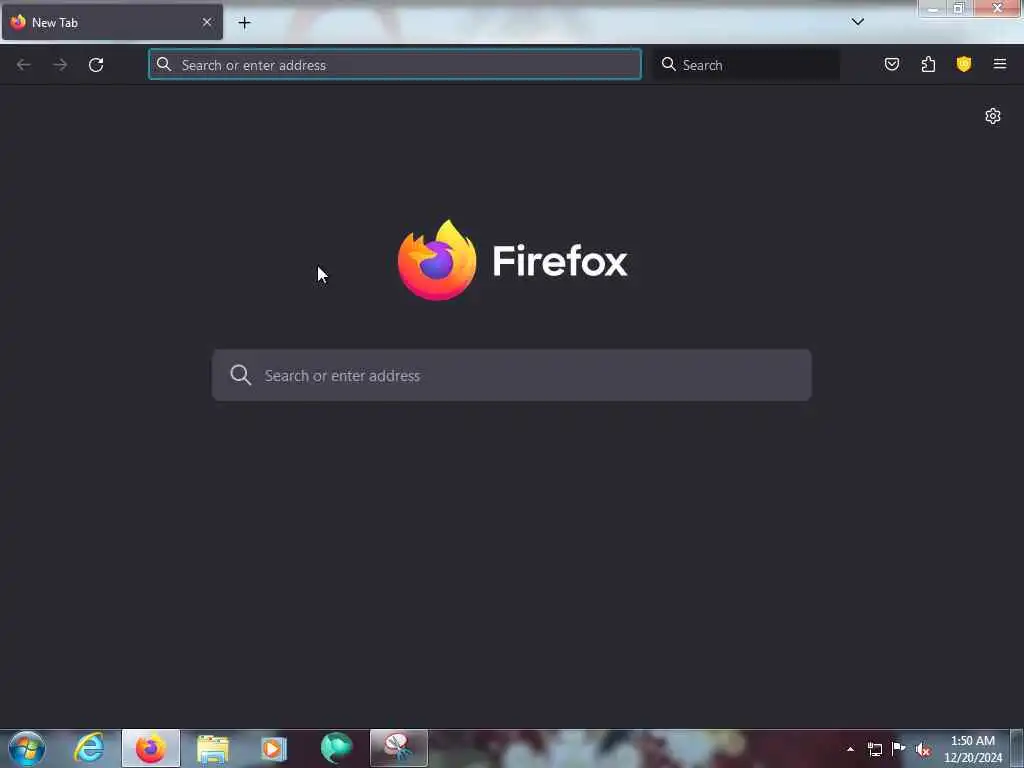Open the new tab personalize gear
This screenshot has width=1024, height=768.
tap(993, 116)
